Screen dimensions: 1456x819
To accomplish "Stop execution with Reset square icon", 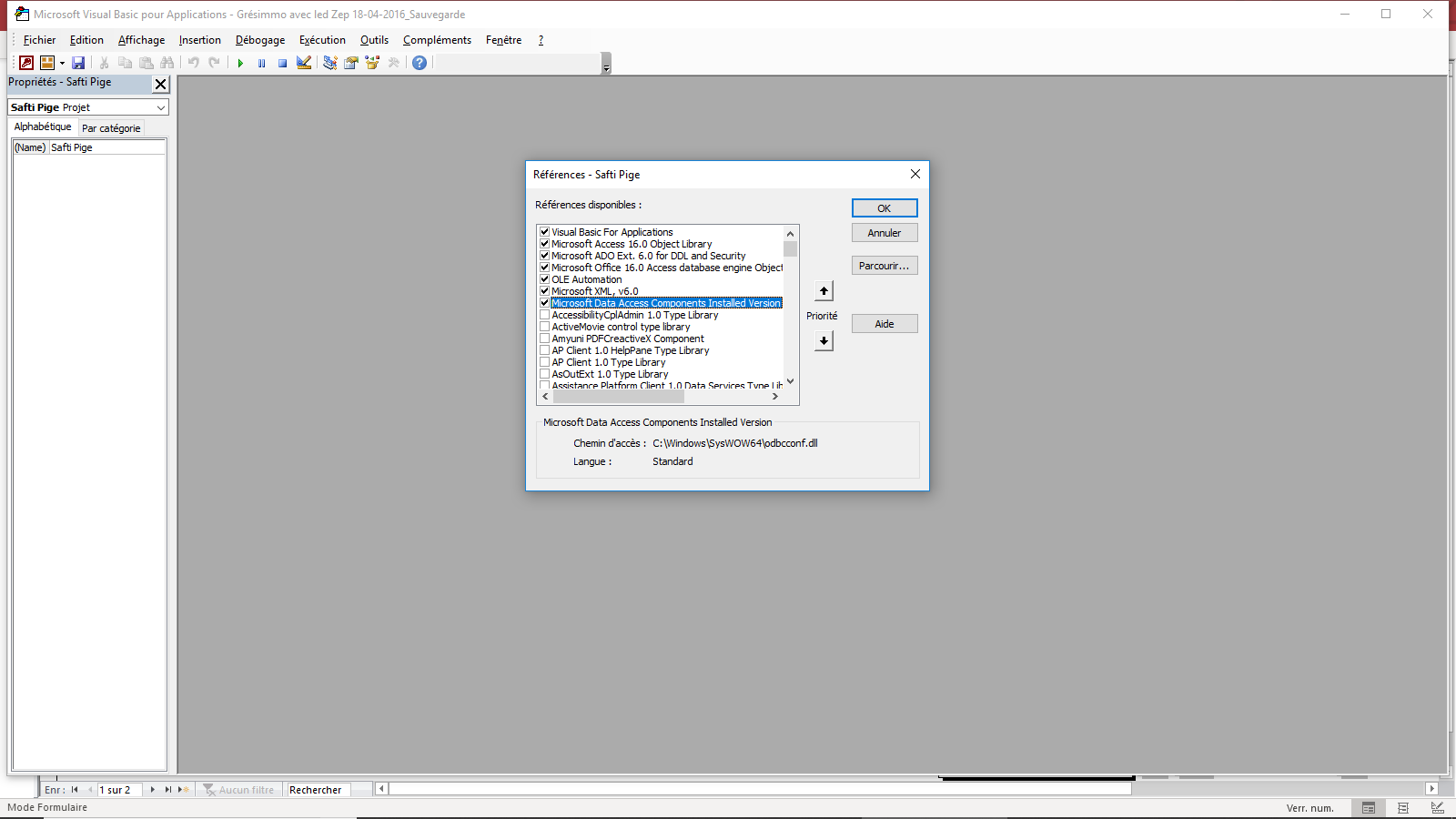I will (x=282, y=63).
